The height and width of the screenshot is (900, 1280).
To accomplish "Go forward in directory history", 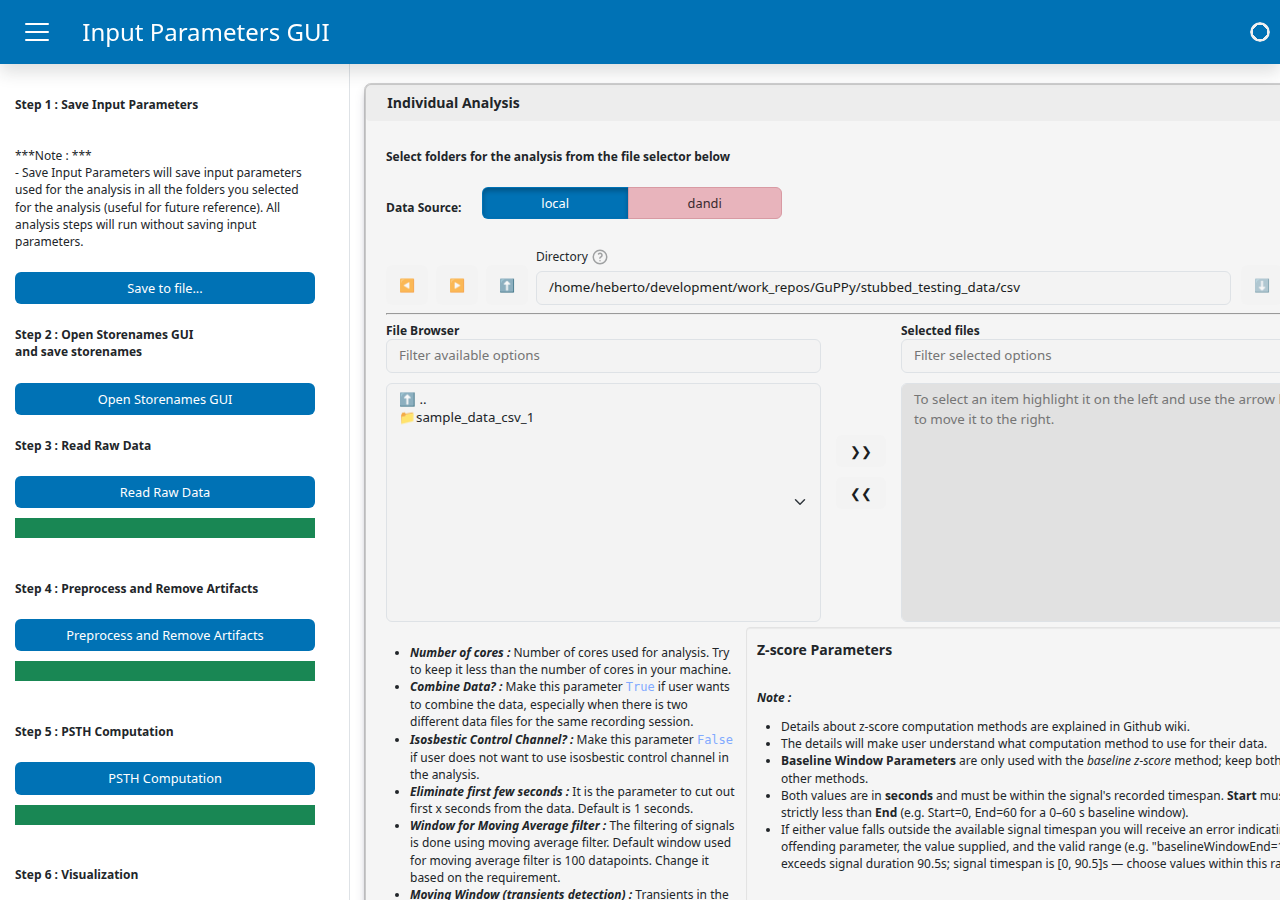I will pyautogui.click(x=457, y=286).
